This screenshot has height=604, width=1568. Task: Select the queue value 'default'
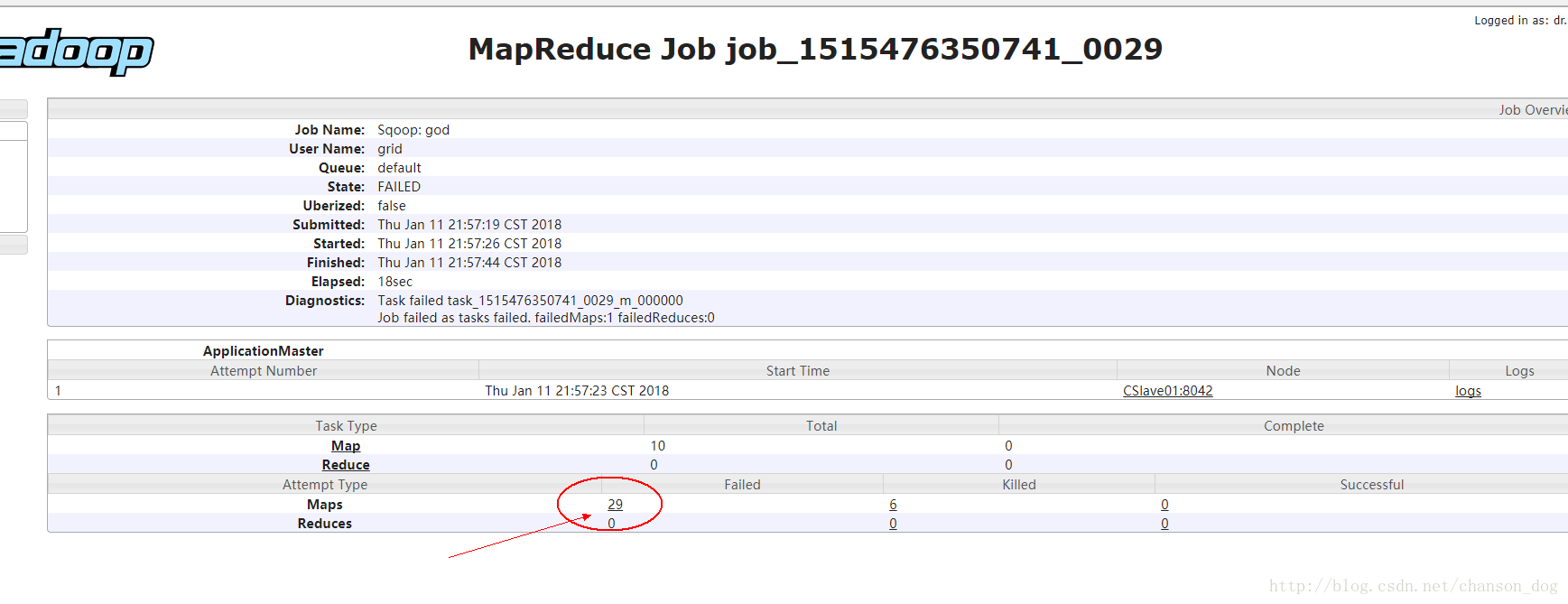tap(399, 168)
